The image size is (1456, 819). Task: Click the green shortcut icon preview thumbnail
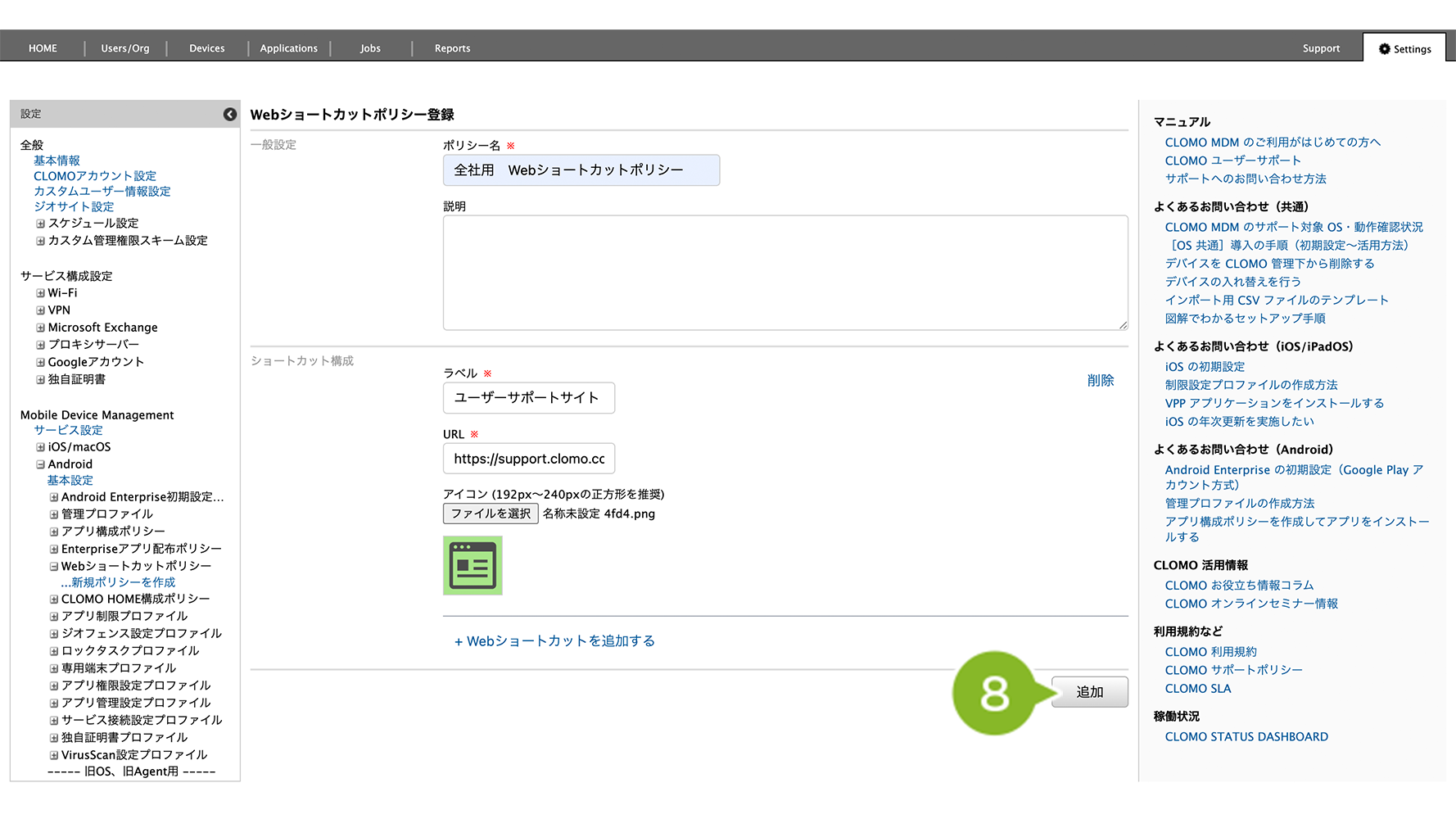(x=473, y=566)
